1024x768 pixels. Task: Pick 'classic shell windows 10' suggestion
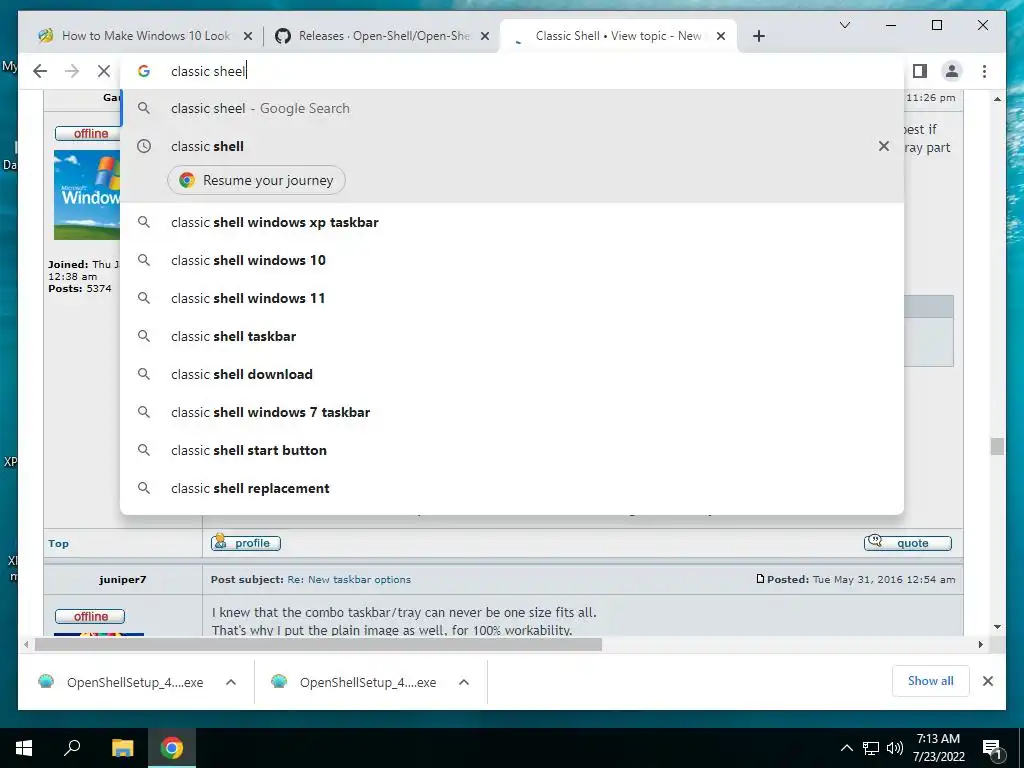pos(512,260)
